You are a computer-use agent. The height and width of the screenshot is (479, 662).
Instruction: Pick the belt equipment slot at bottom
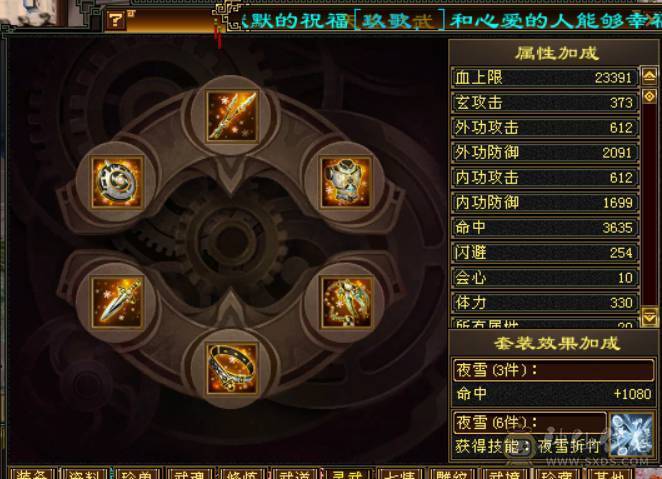tap(232, 368)
